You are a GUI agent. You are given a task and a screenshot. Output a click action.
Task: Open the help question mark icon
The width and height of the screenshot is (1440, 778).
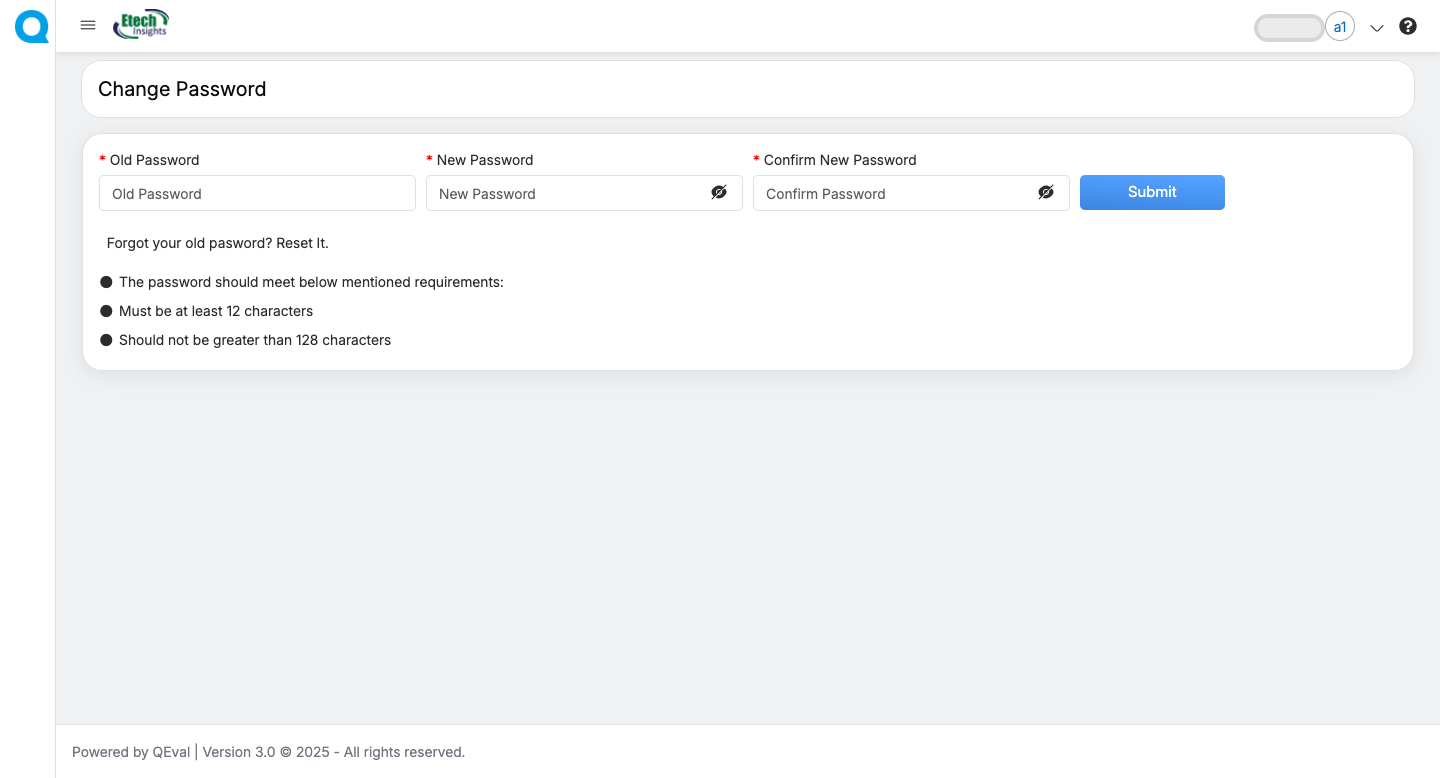(1408, 27)
